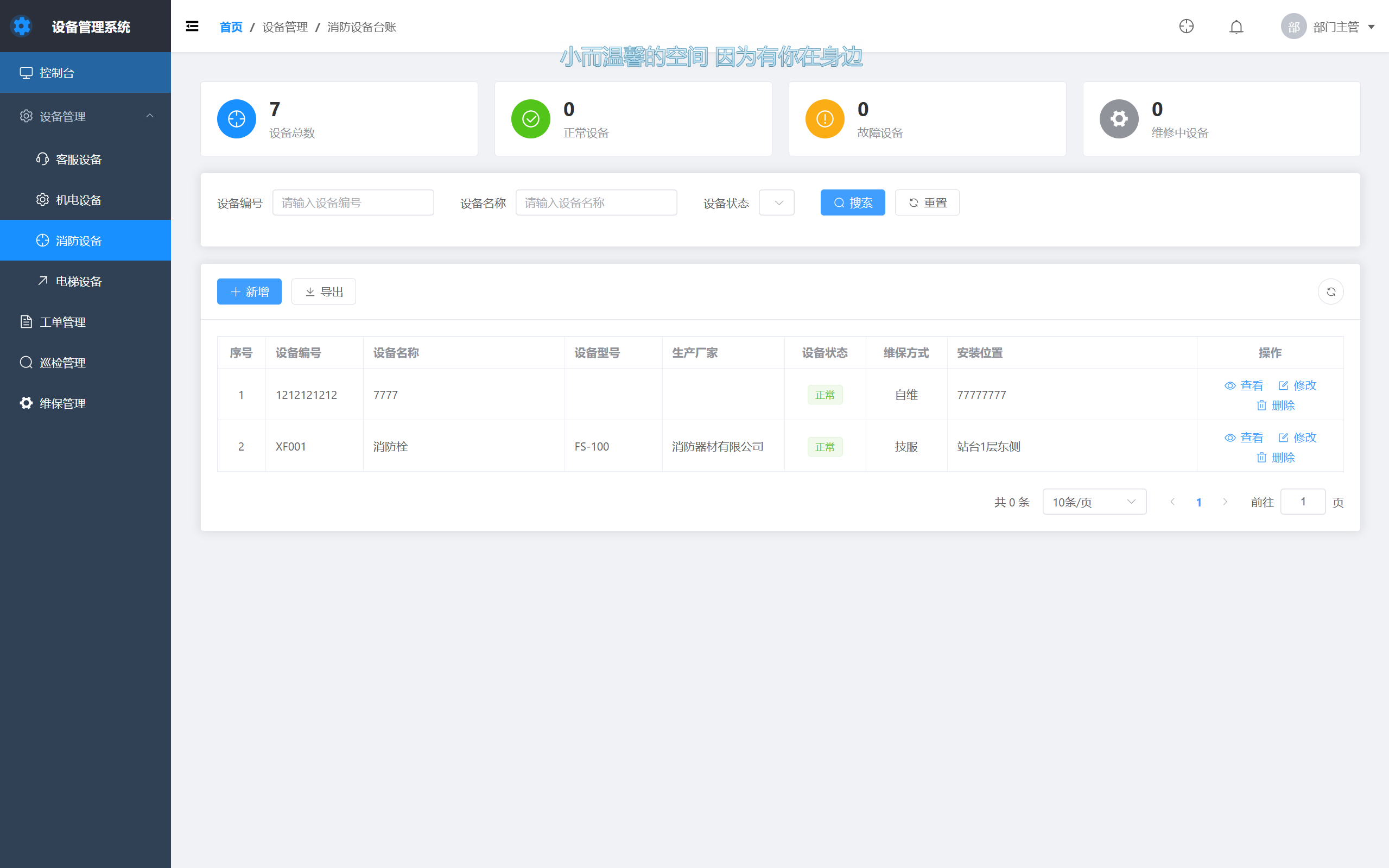This screenshot has height=868, width=1389.
Task: View details of device 1212121212
Action: coord(1244,385)
